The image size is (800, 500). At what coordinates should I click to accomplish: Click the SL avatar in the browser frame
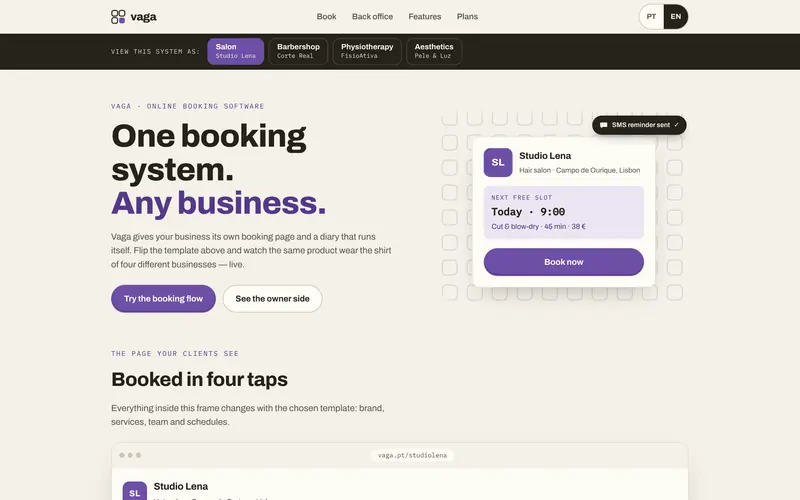[x=135, y=491]
